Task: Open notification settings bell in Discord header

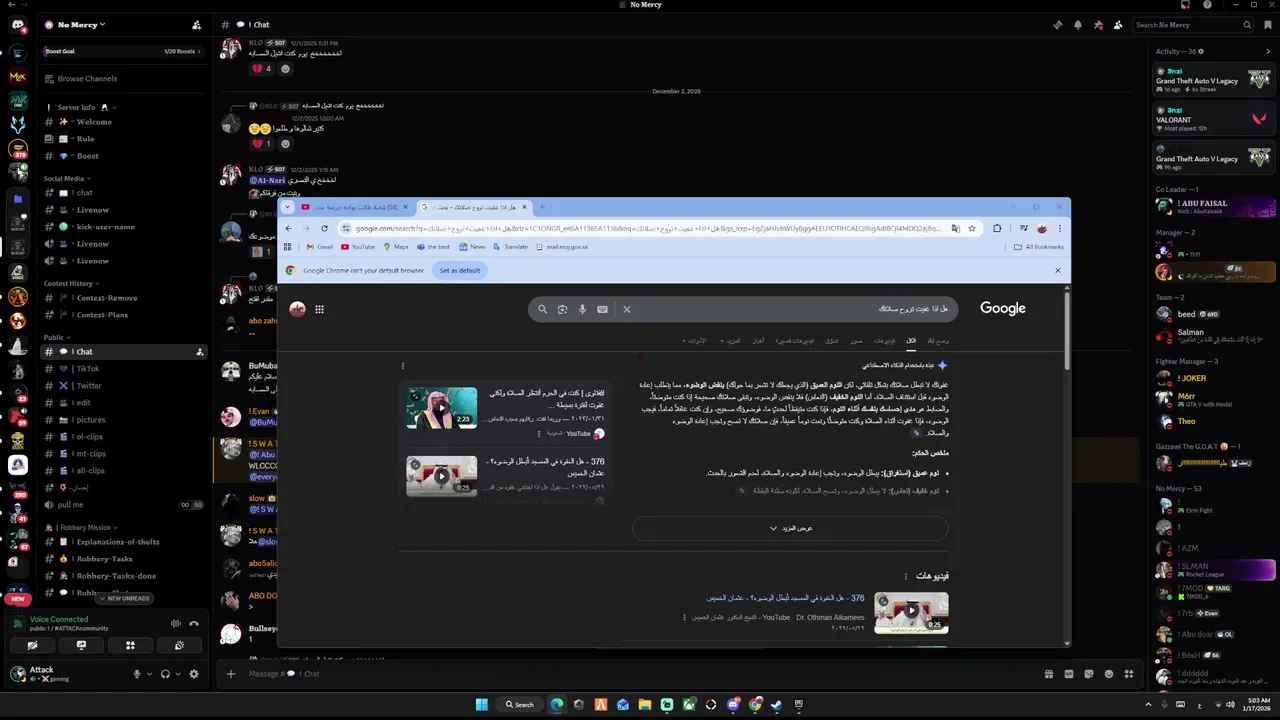Action: click(1078, 25)
